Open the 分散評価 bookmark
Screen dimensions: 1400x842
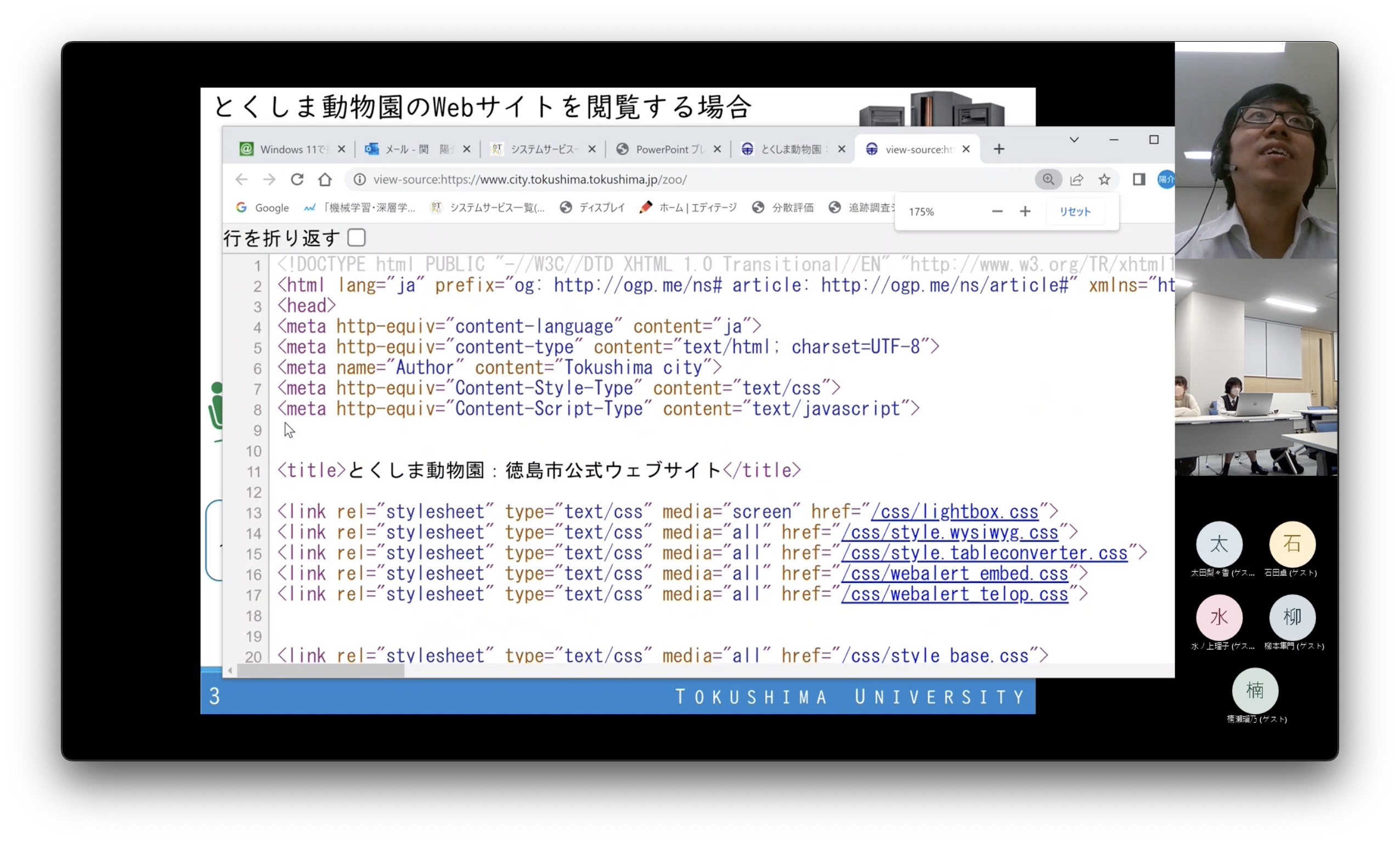coord(782,207)
